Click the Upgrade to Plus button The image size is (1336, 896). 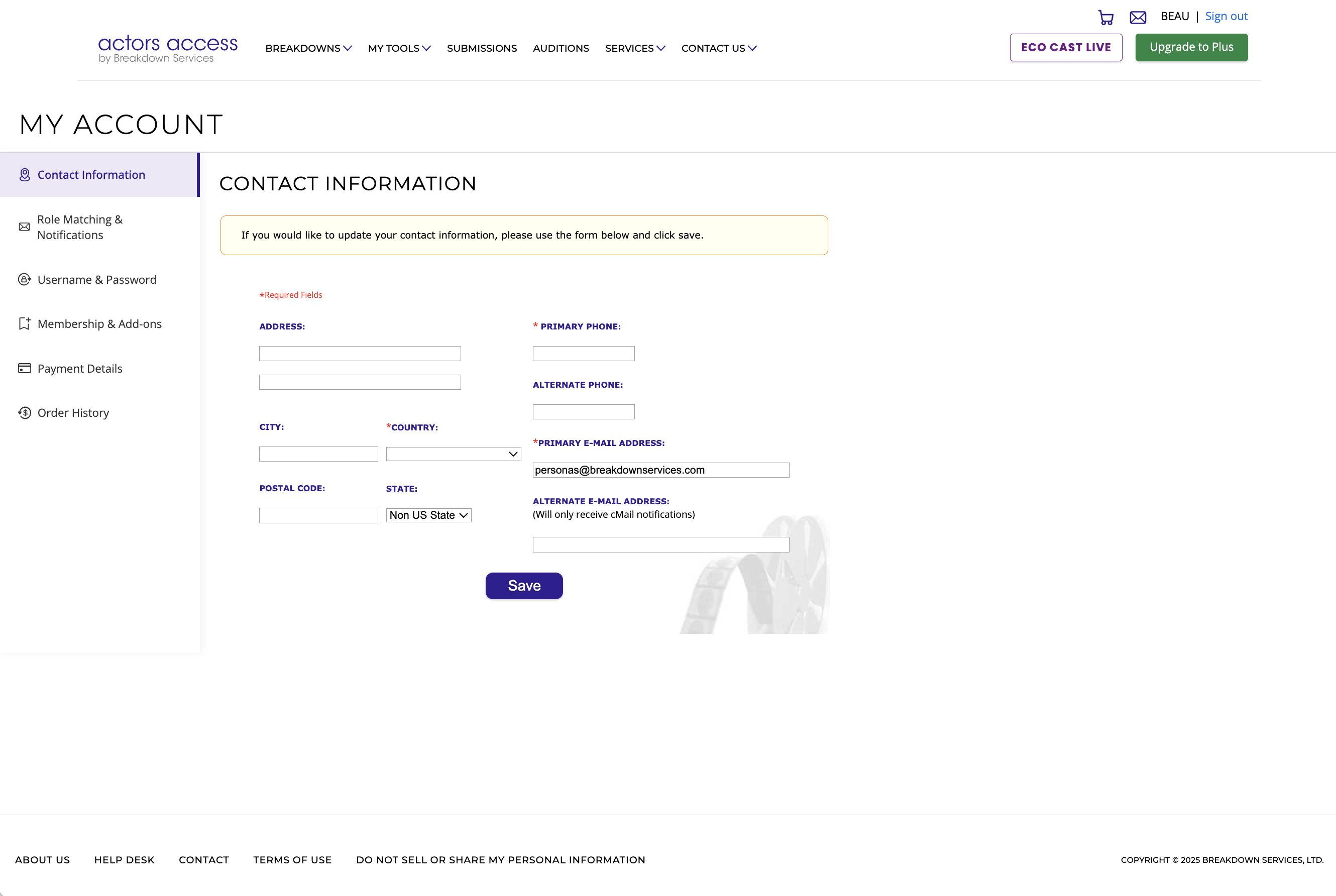coord(1191,47)
